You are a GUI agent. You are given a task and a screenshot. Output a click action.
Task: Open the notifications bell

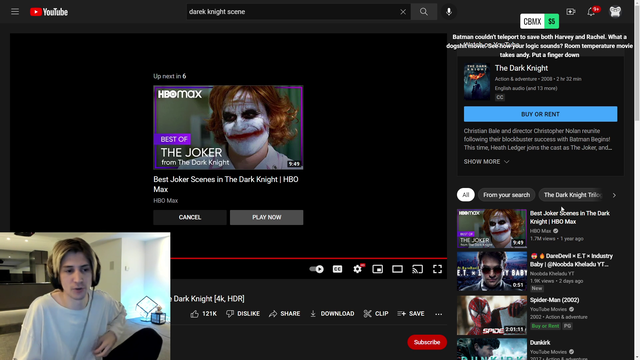[x=591, y=12]
